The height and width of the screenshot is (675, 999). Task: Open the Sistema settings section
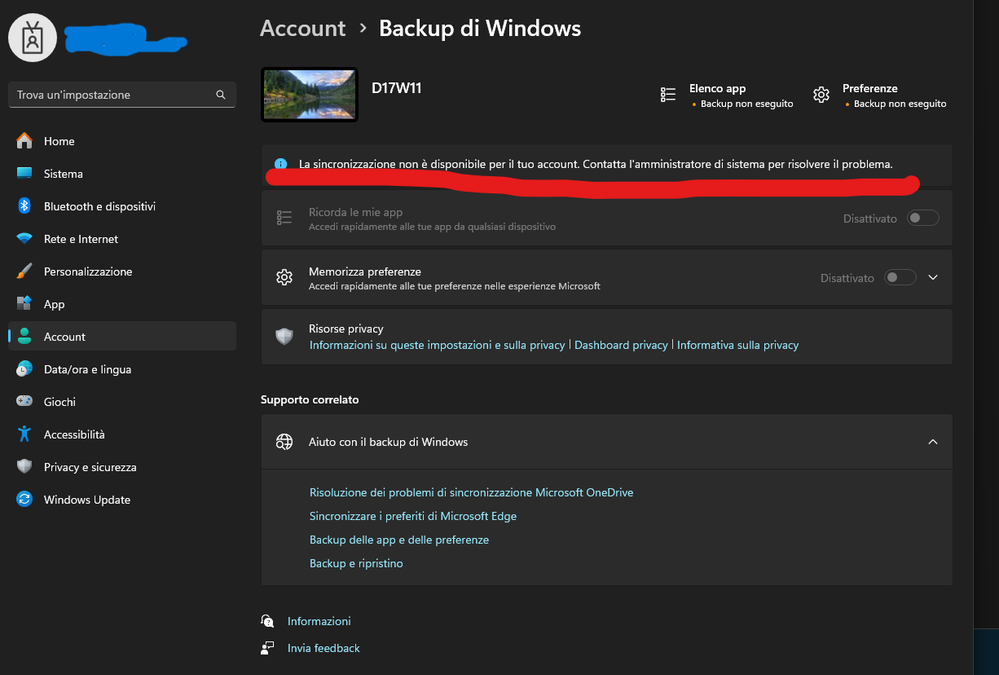[63, 174]
